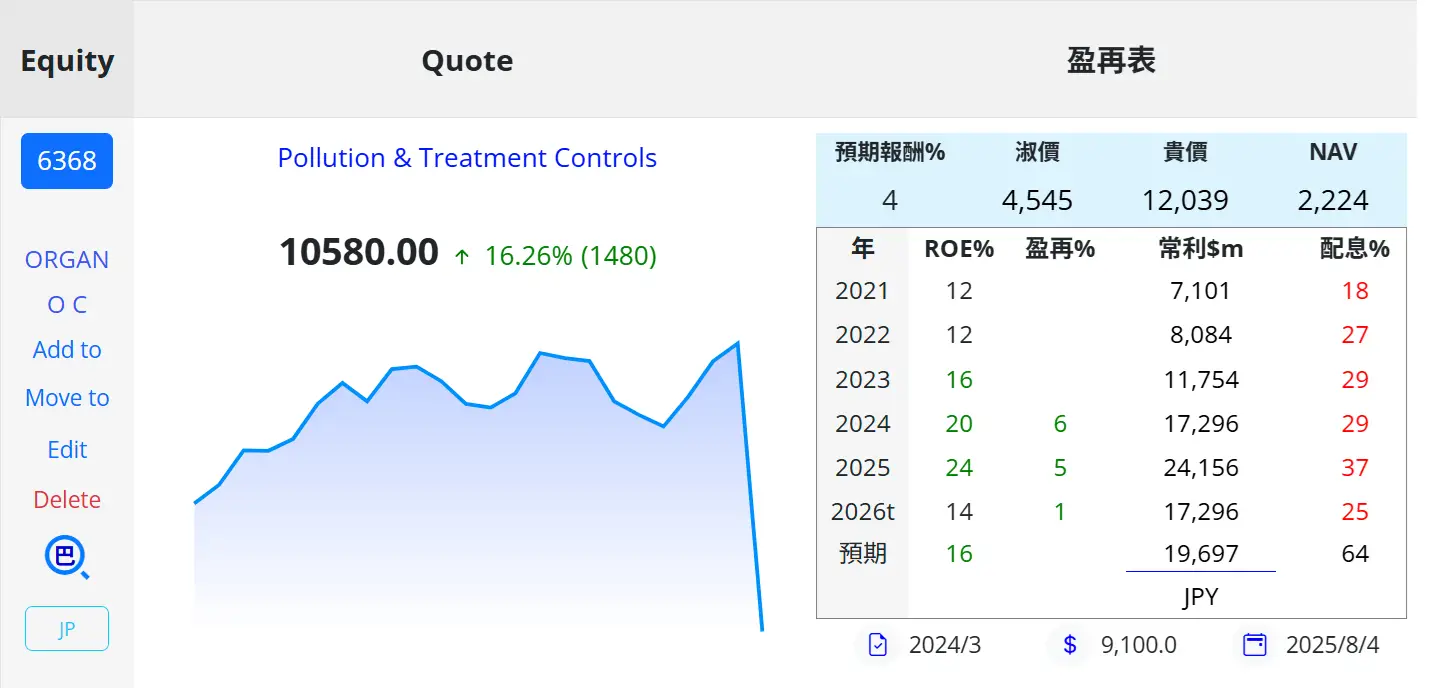Click the 10580.00 stock price
This screenshot has width=1436, height=688.
(x=359, y=253)
